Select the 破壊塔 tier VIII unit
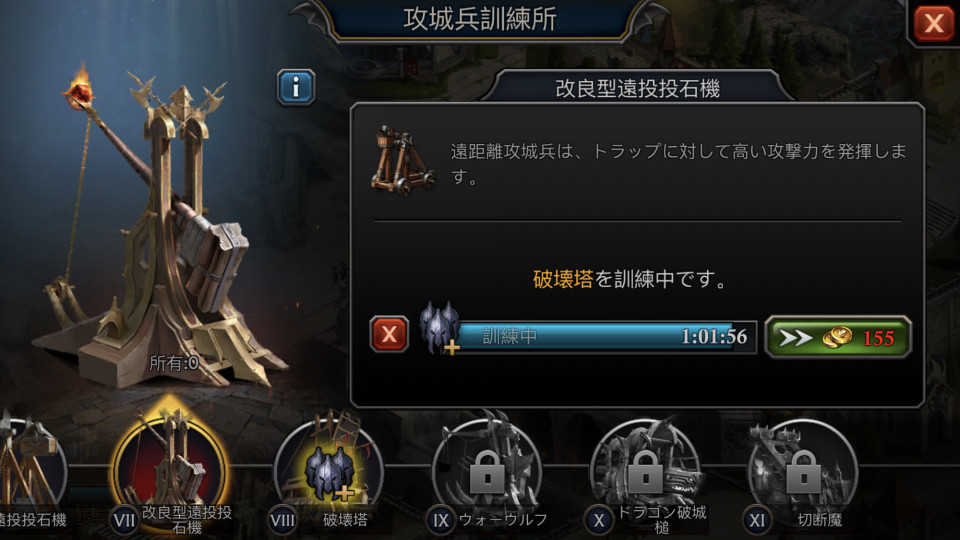 click(x=329, y=471)
